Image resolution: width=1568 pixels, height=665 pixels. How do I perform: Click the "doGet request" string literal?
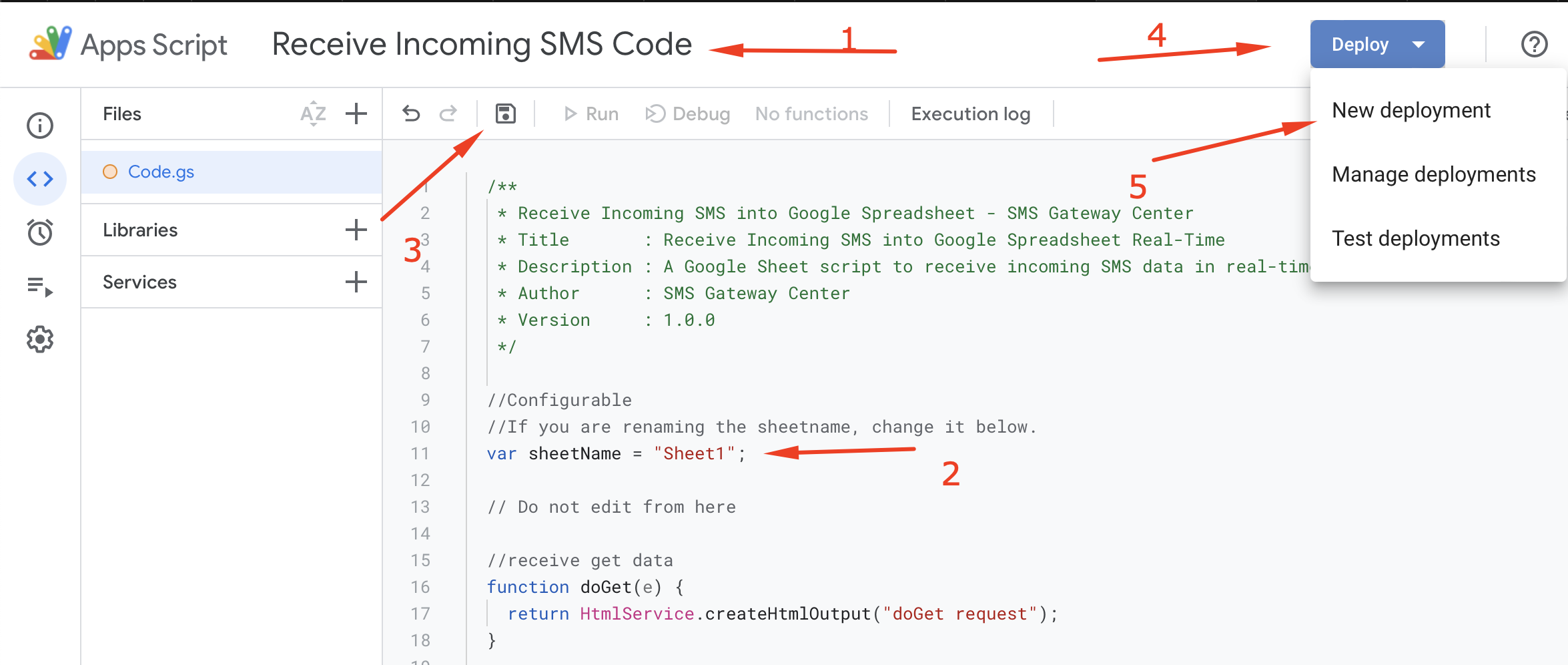pos(960,614)
